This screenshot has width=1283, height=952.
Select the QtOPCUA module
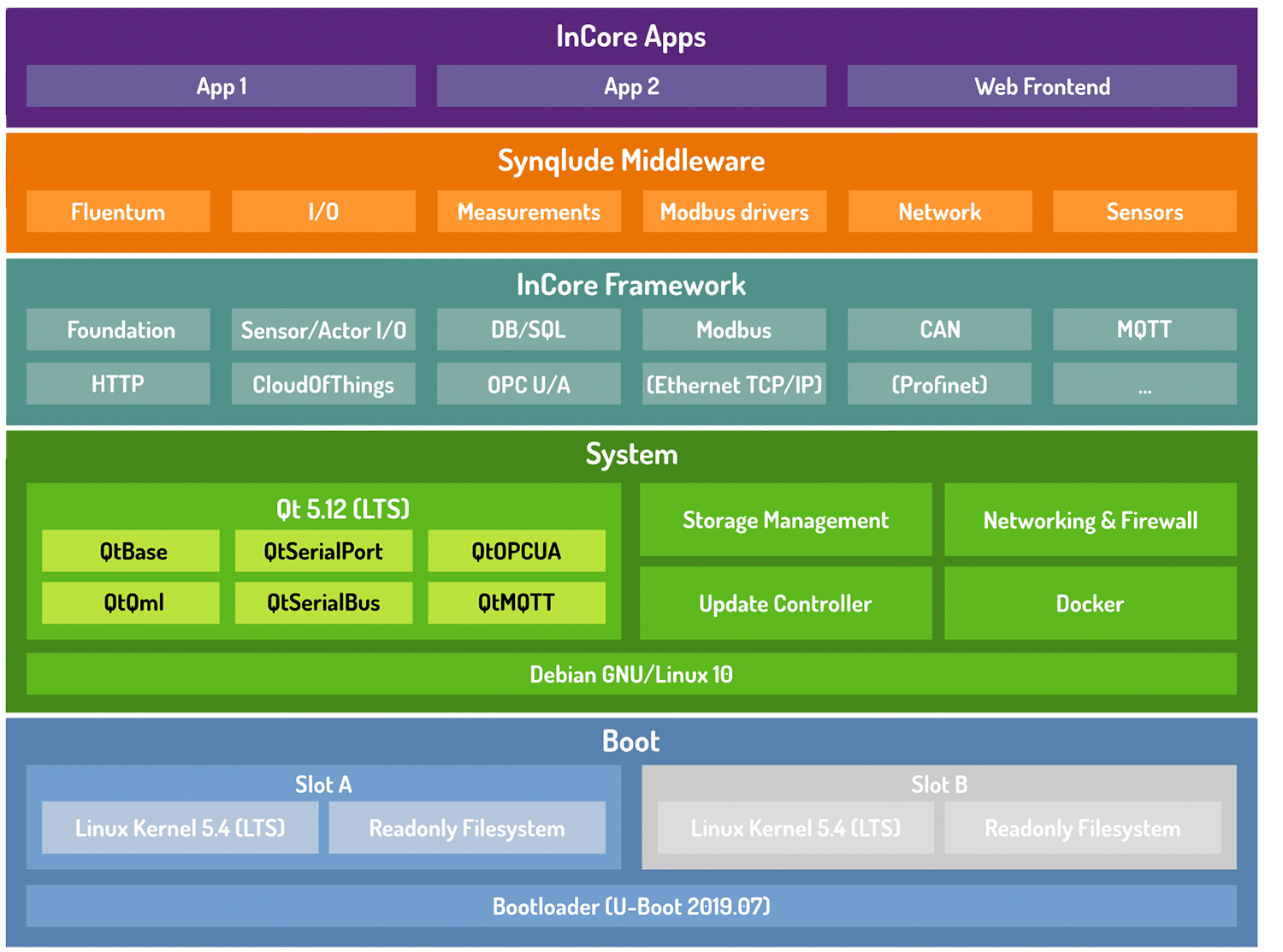517,551
